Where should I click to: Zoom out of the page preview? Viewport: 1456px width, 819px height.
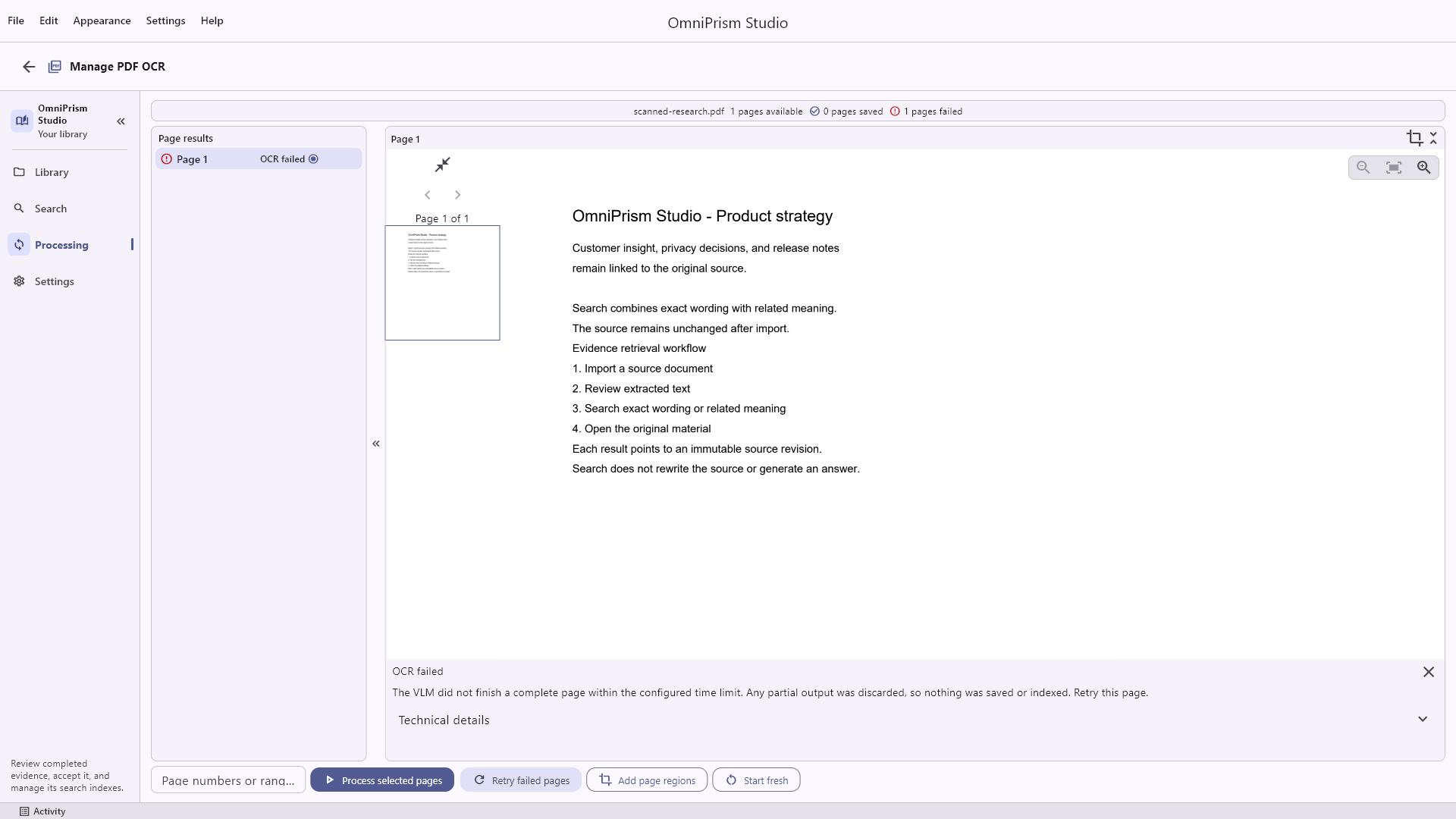pyautogui.click(x=1363, y=168)
